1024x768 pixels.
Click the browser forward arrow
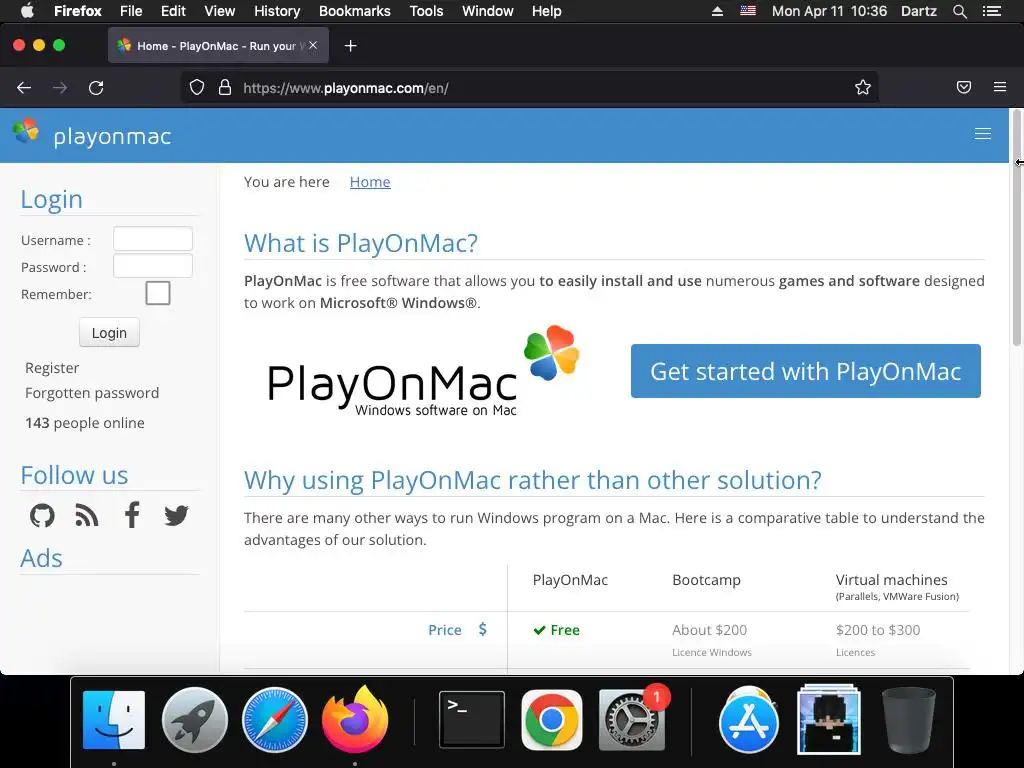pyautogui.click(x=60, y=88)
